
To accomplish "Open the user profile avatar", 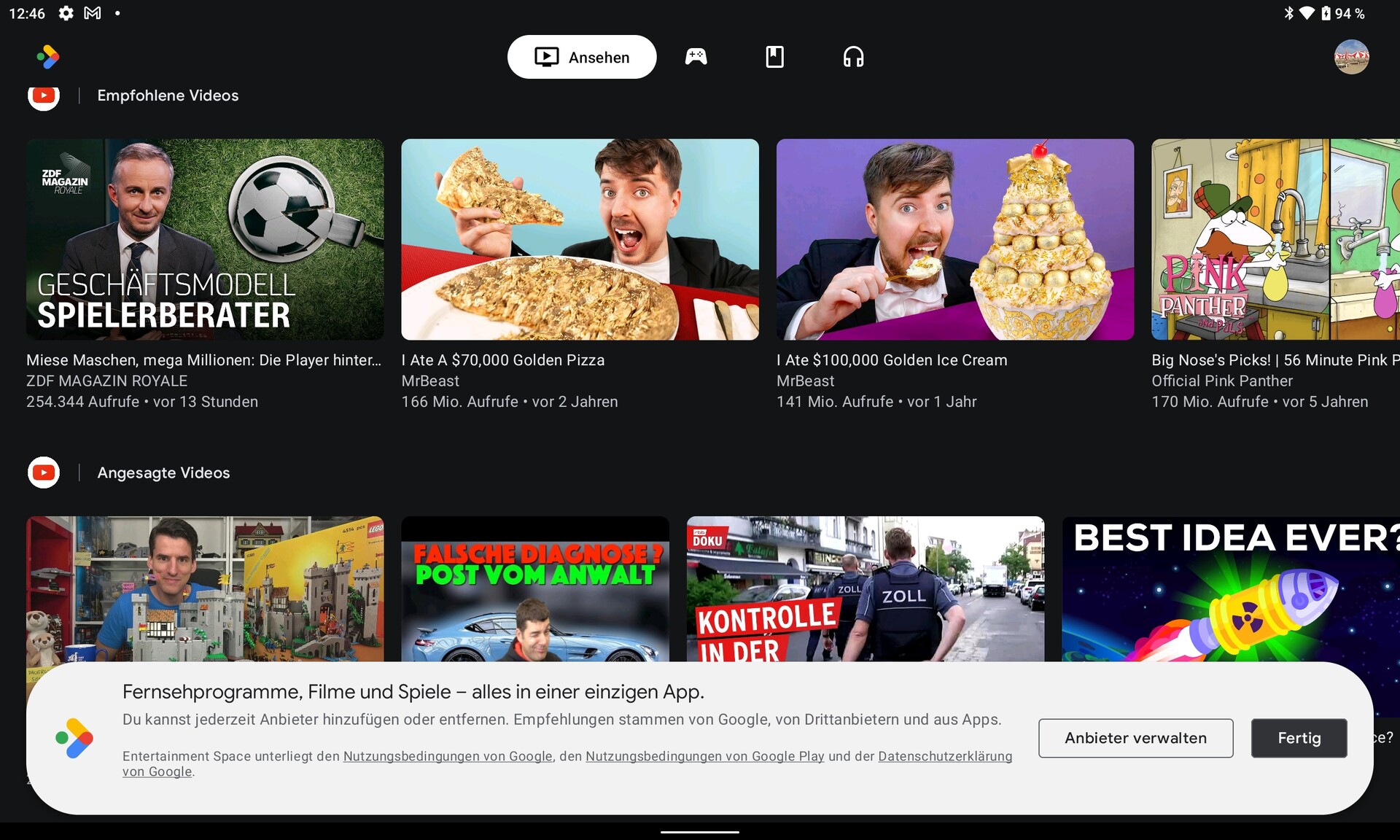I will (x=1351, y=57).
